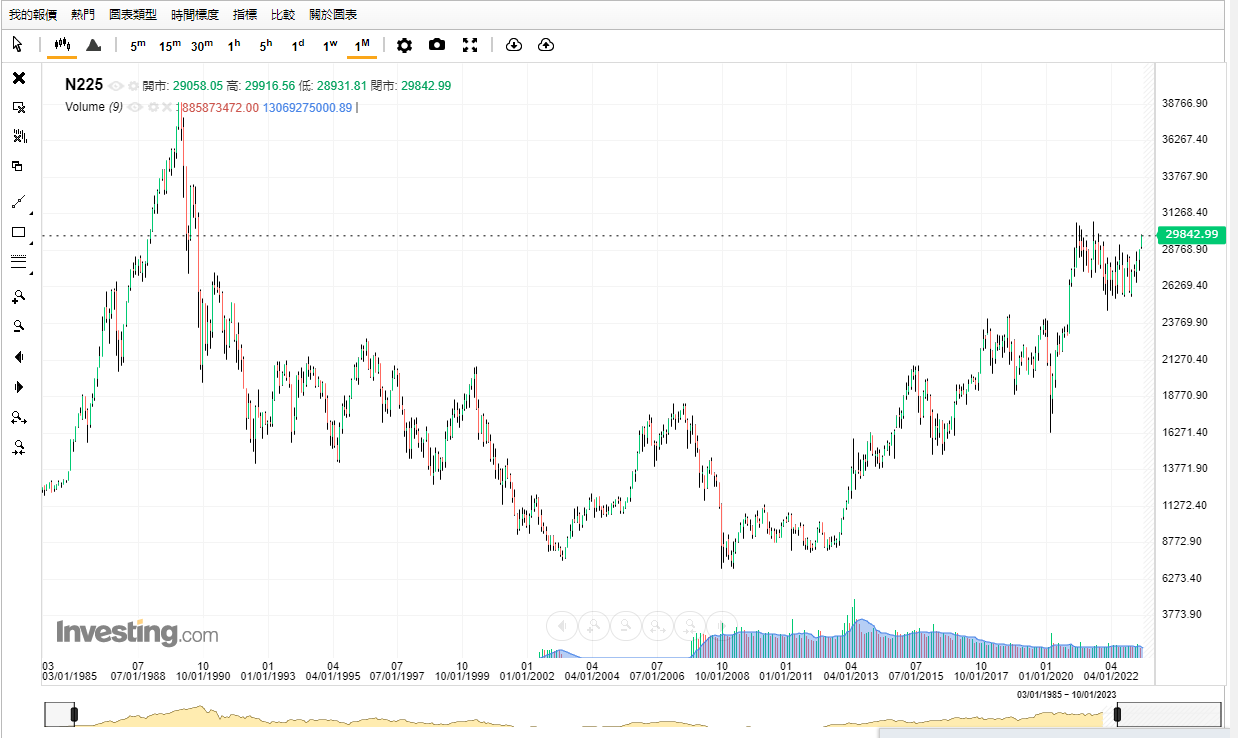Screen dimensions: 1238x738
Task: Set interval to 5 minutes
Action: [138, 45]
